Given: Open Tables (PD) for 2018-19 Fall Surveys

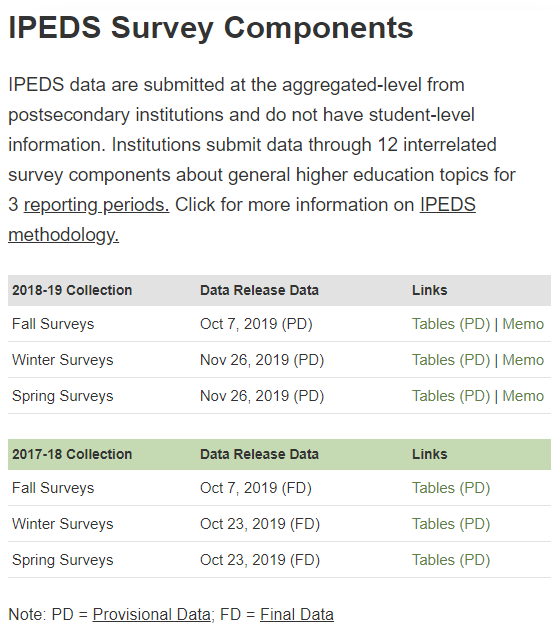Looking at the screenshot, I should point(451,324).
